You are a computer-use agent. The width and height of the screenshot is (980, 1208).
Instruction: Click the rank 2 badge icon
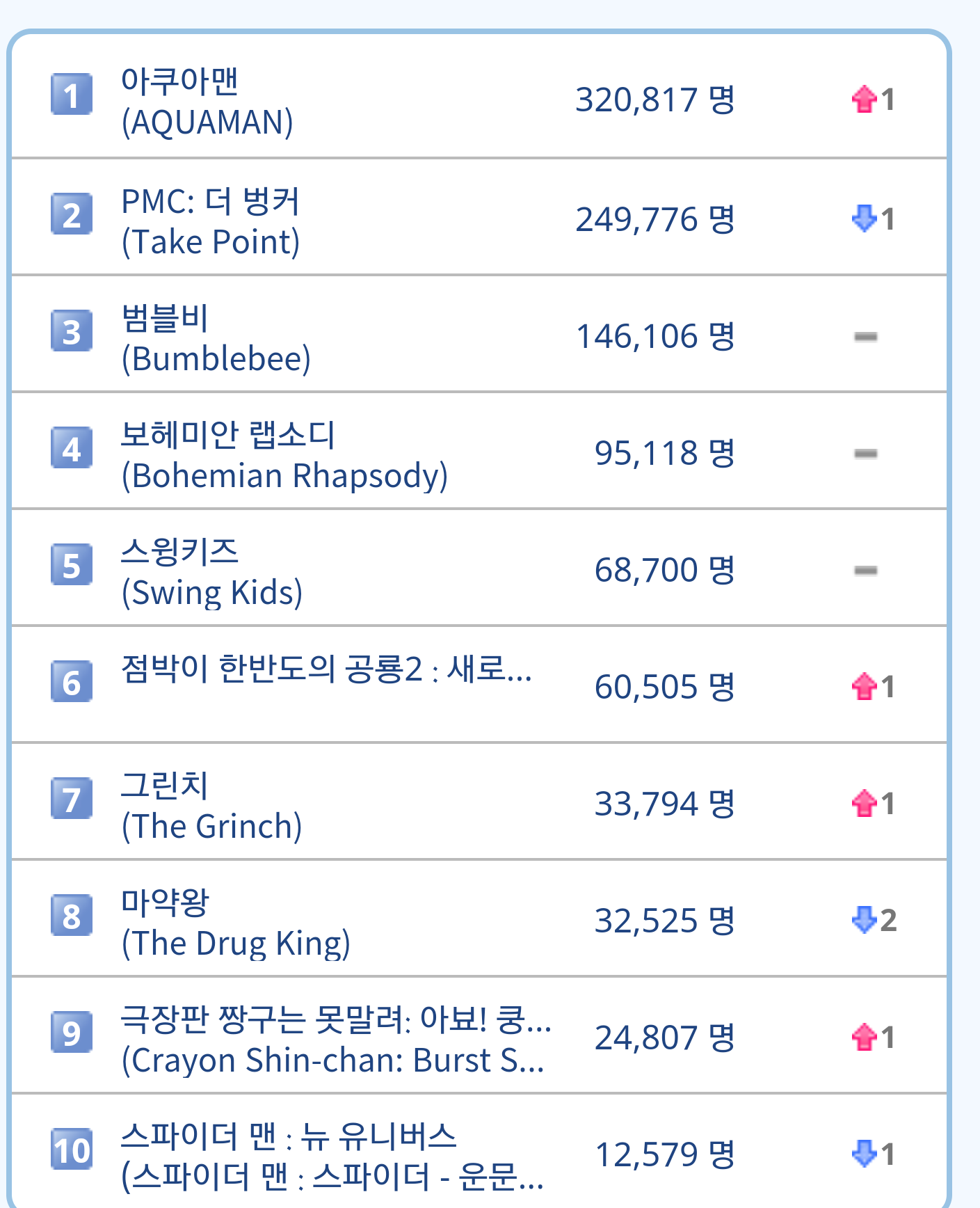pyautogui.click(x=71, y=214)
